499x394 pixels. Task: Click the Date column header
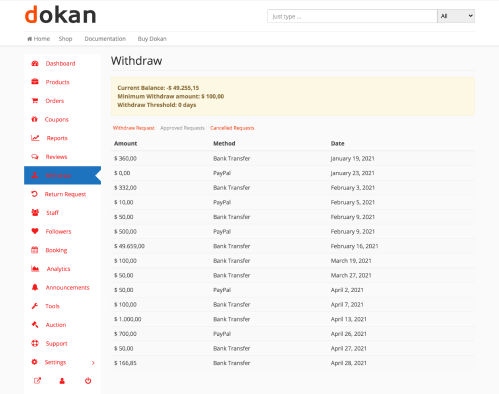(x=337, y=143)
